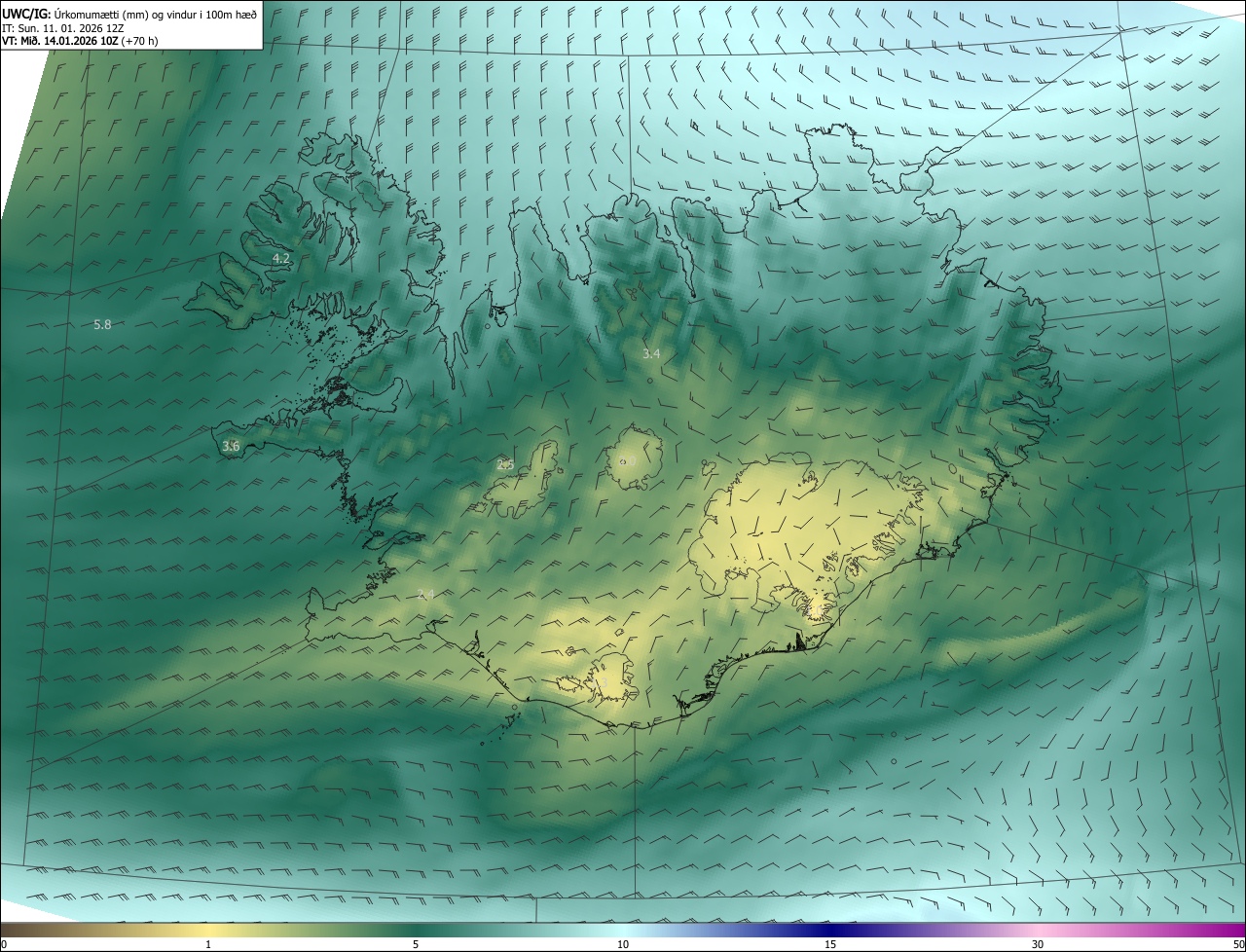
Task: Click the "3.6" value on the peninsula tip
Action: click(231, 446)
